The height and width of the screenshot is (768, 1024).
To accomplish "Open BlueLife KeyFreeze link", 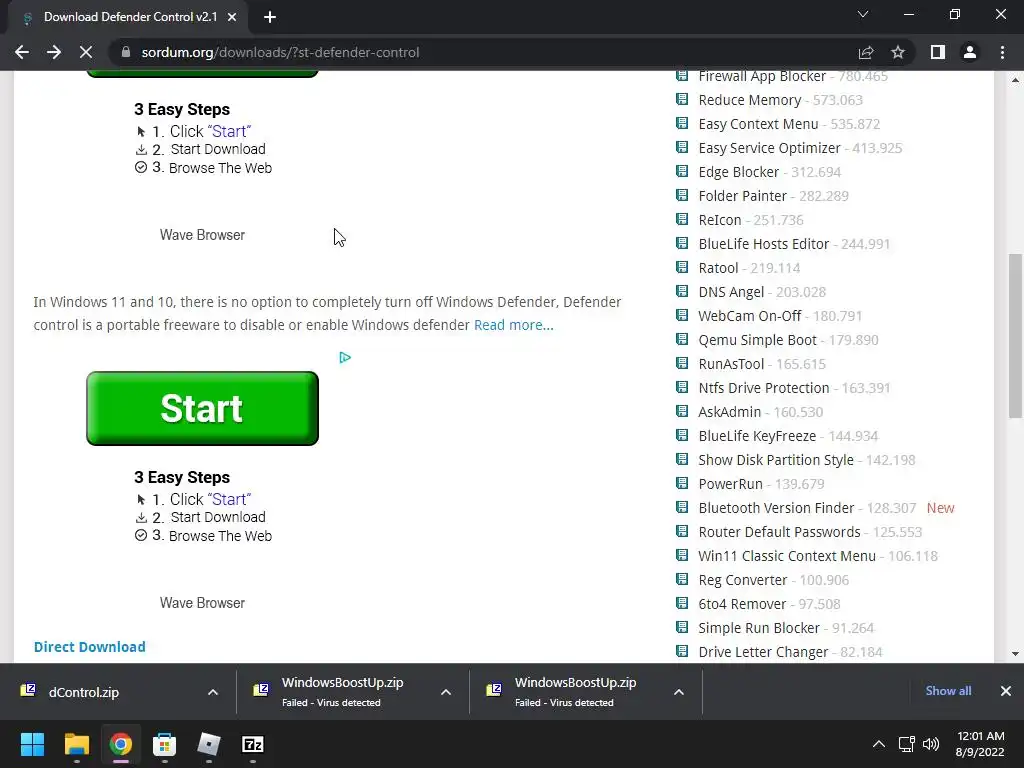I will (756, 436).
